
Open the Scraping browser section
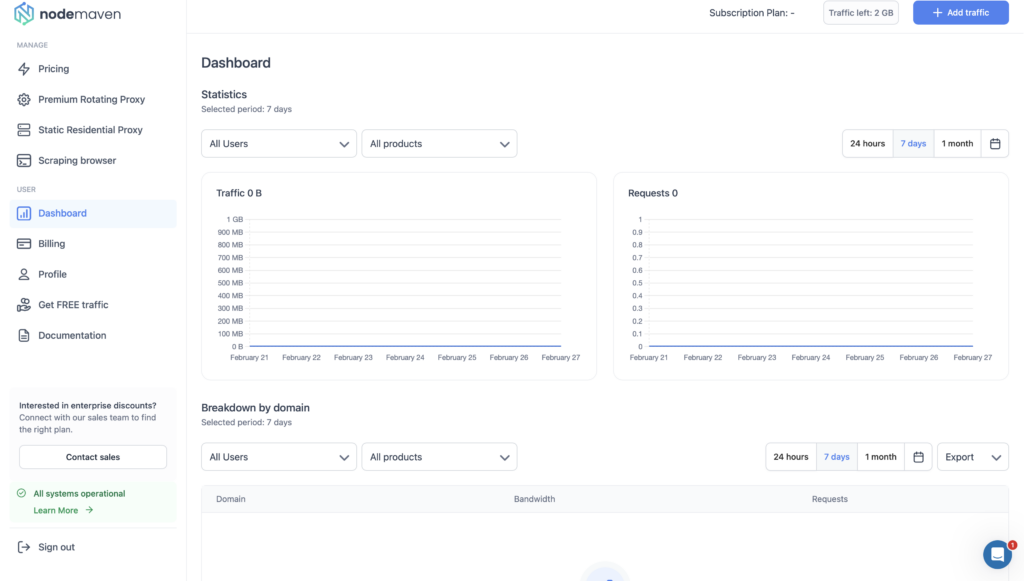[93, 161]
